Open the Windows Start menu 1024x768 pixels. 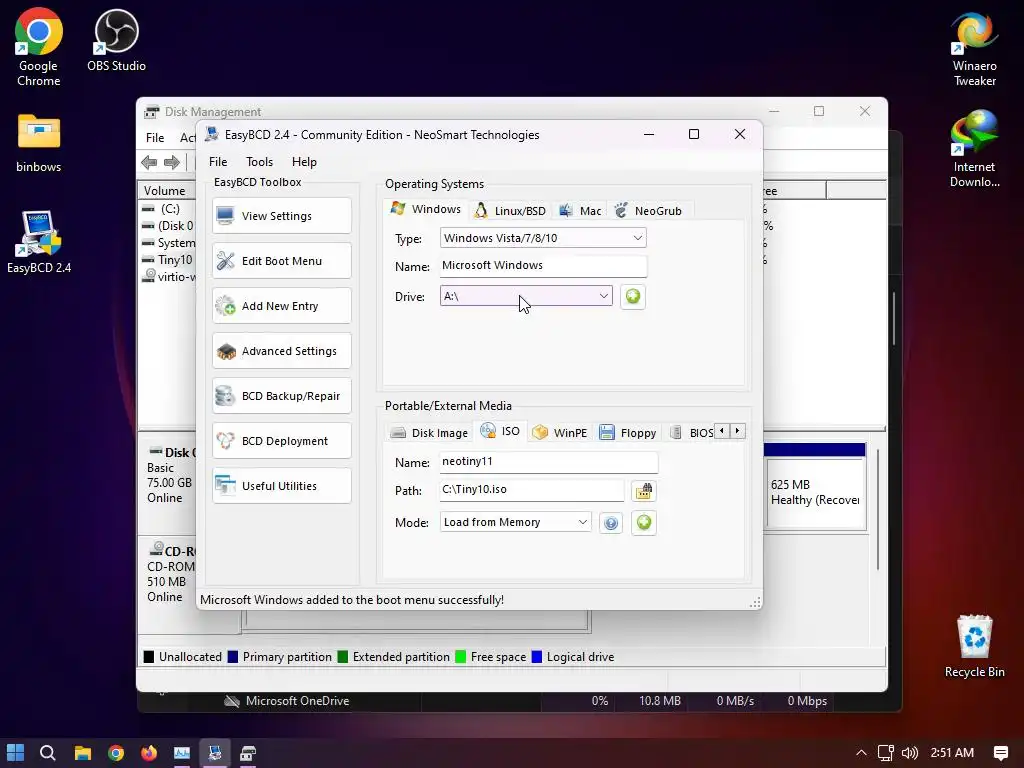click(15, 753)
